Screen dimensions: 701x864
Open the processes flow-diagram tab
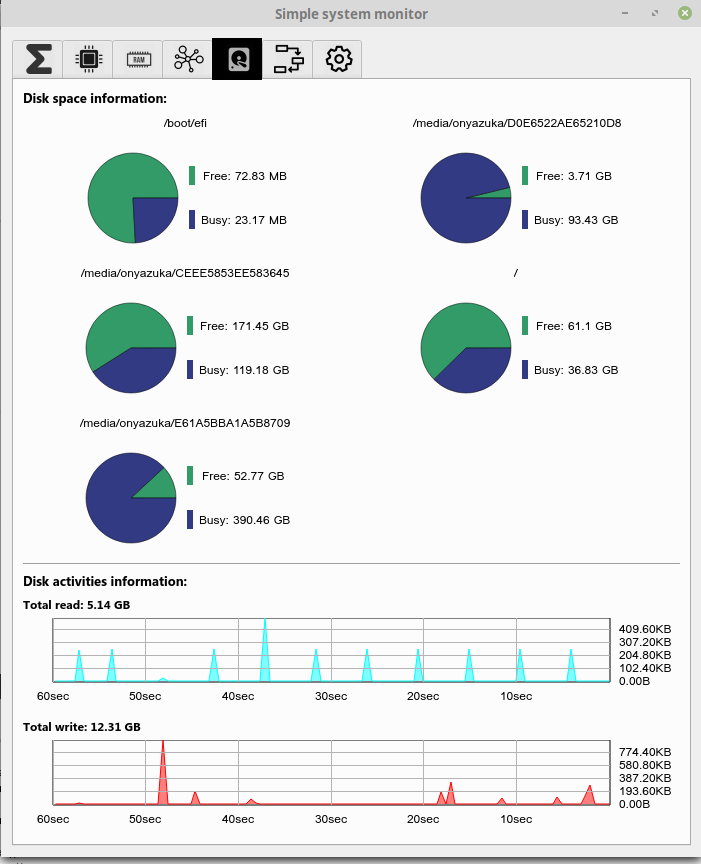(288, 59)
